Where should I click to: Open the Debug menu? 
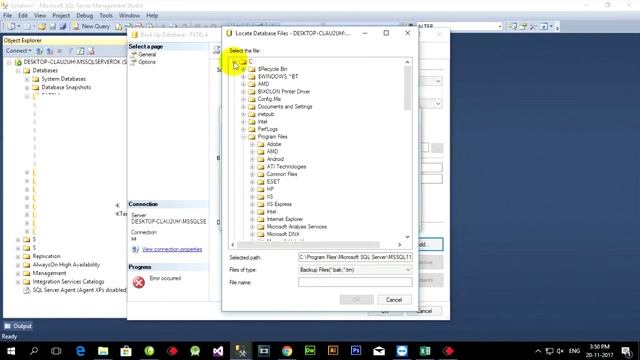pos(84,16)
